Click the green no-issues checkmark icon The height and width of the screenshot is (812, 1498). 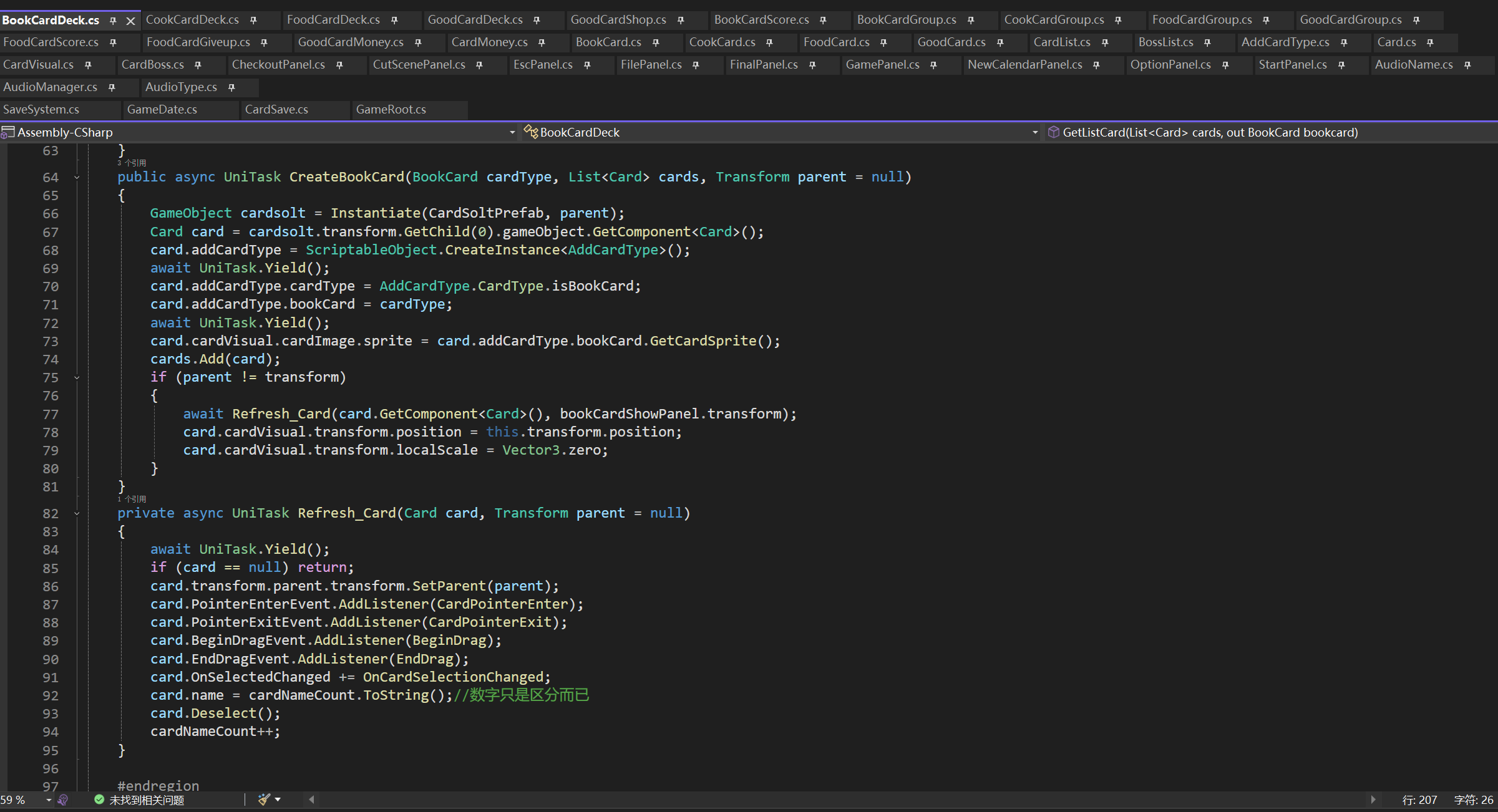click(99, 800)
